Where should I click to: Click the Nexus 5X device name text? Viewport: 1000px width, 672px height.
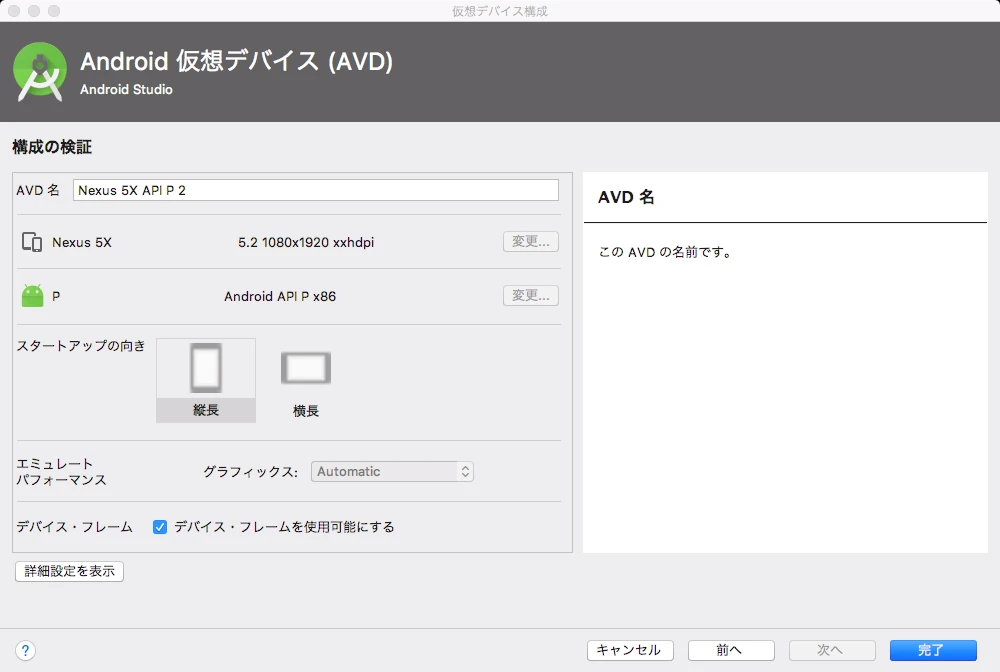(x=82, y=242)
